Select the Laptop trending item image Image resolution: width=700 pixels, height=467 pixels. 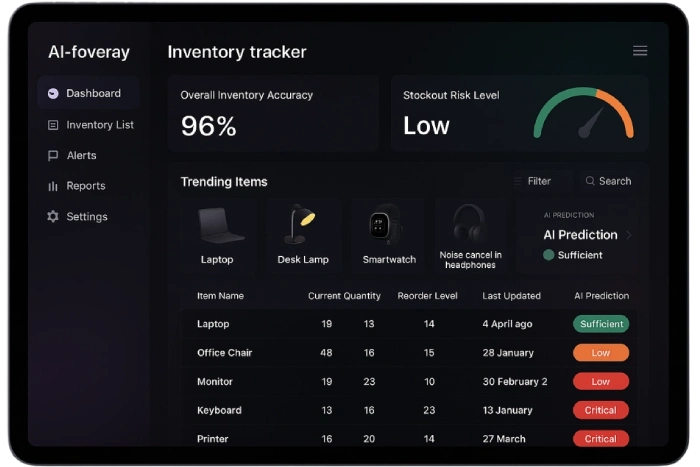(220, 225)
